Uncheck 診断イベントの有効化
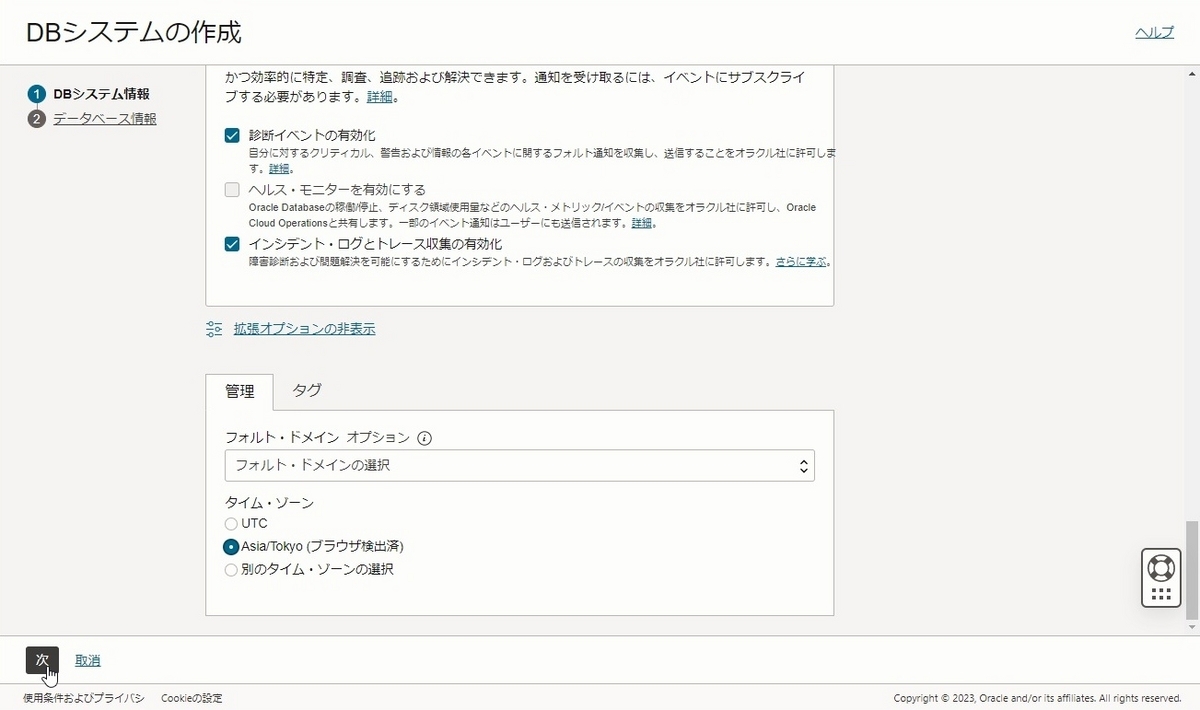The width and height of the screenshot is (1200, 710). tap(231, 134)
